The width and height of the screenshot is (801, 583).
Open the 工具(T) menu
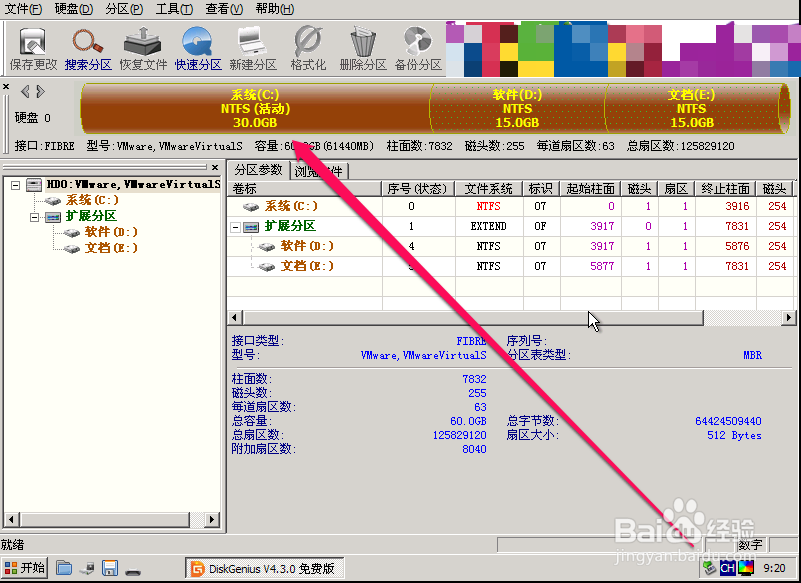coord(174,9)
